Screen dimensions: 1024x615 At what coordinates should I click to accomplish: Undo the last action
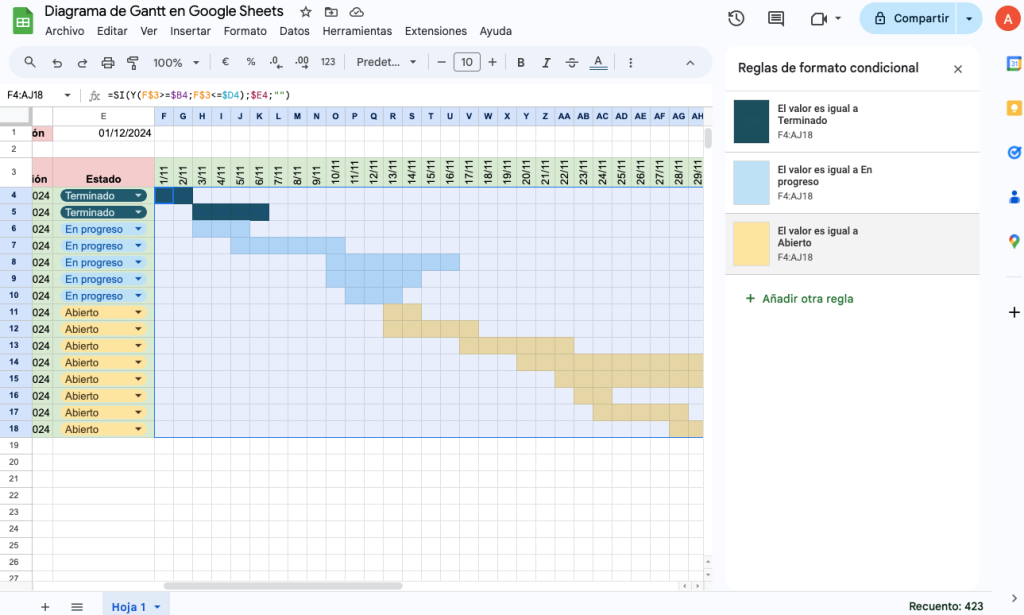[57, 62]
